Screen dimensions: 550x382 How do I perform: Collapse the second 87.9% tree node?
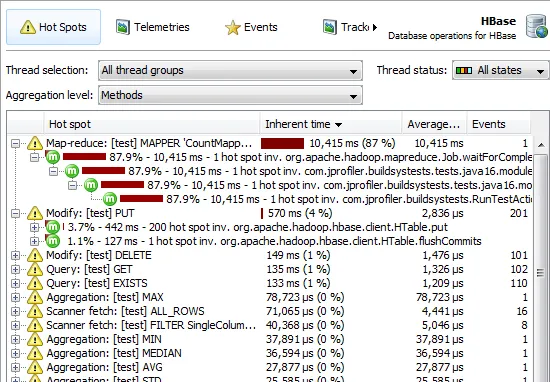(53, 172)
